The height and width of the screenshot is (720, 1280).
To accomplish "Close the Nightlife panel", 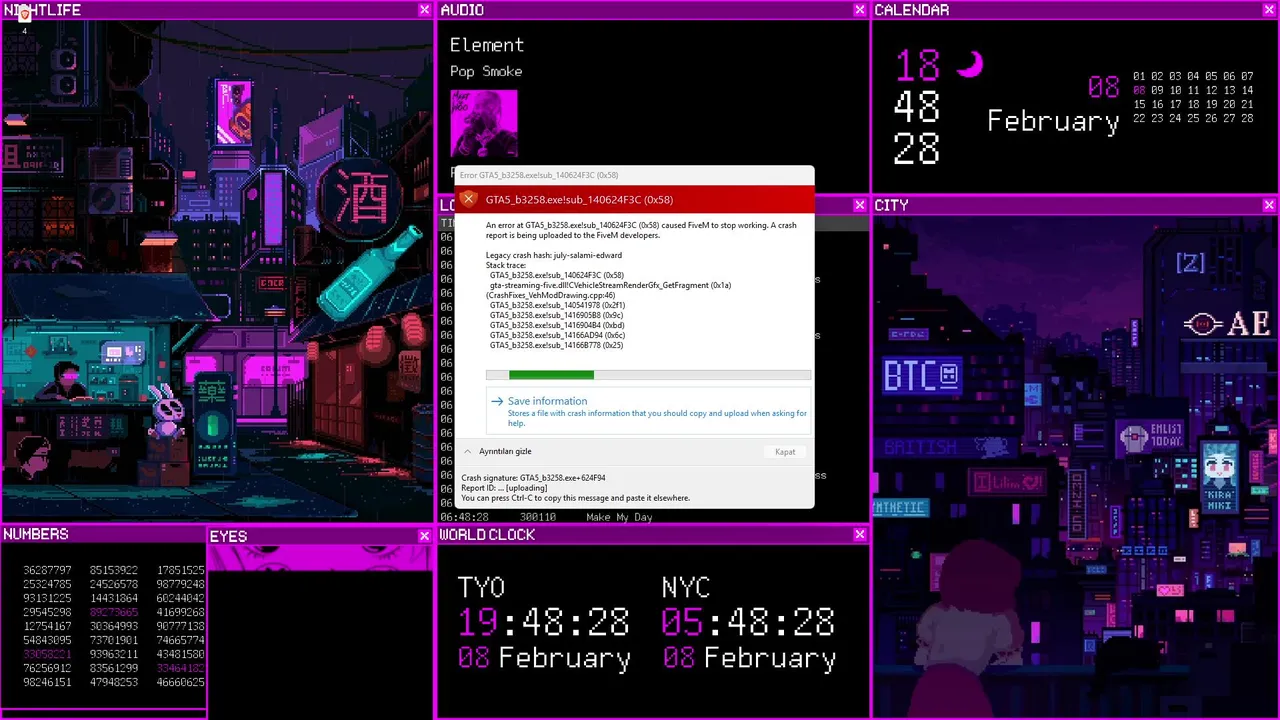I will pyautogui.click(x=424, y=10).
